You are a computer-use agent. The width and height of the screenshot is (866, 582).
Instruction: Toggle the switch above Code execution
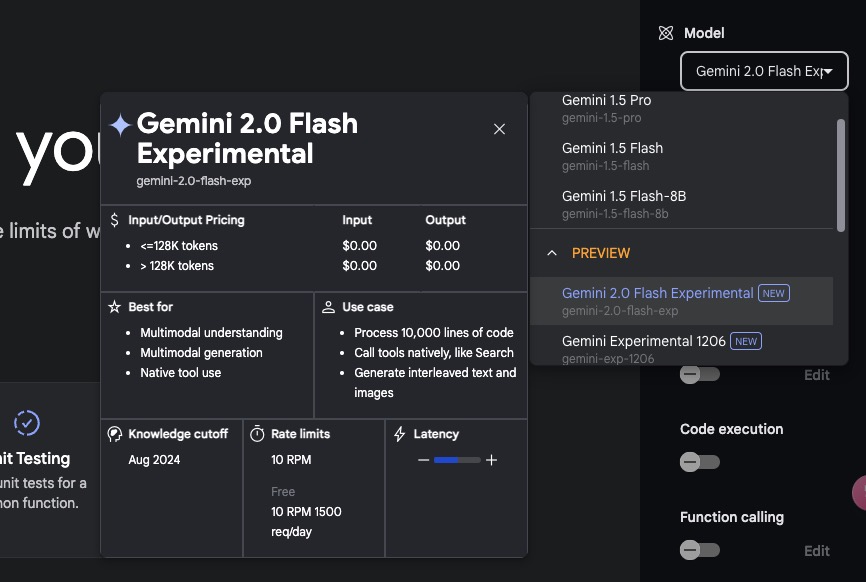point(700,374)
